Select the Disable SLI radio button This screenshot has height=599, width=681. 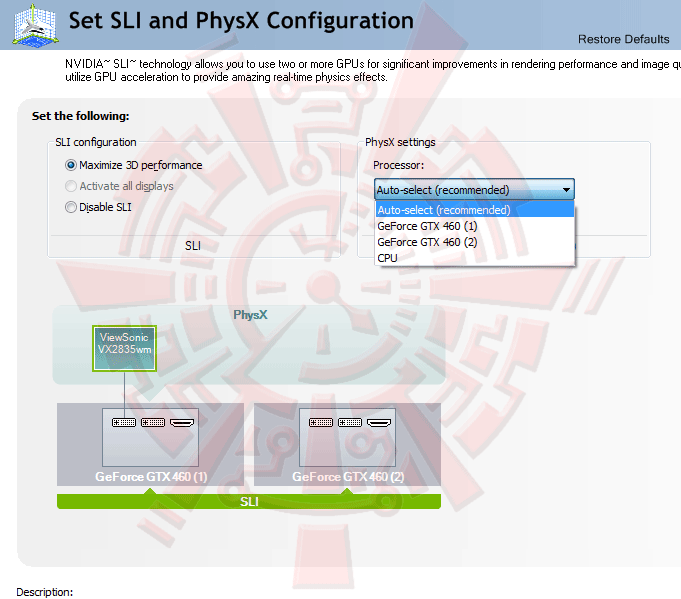coord(71,207)
